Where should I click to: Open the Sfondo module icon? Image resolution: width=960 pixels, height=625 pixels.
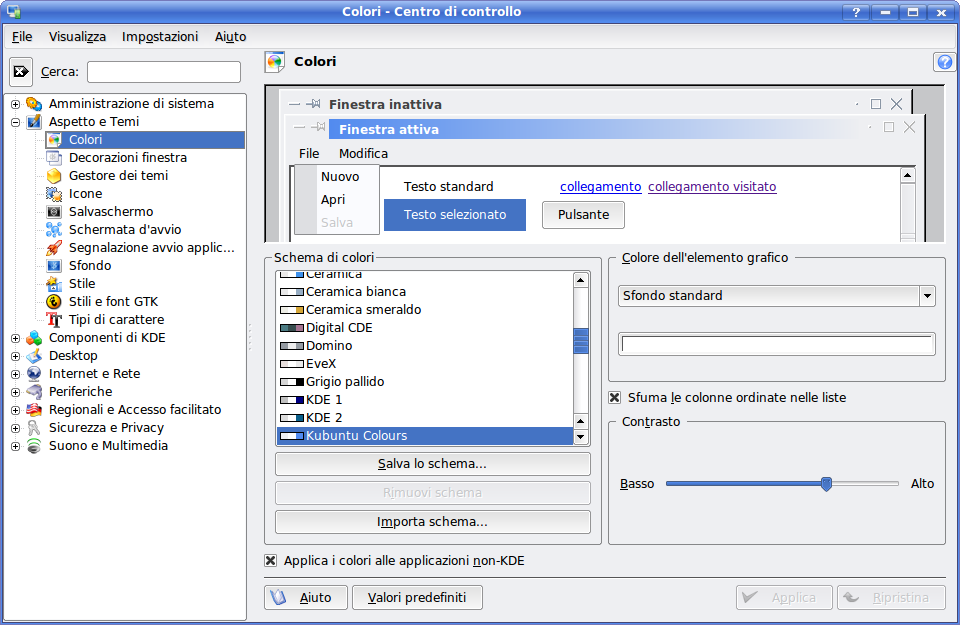[x=54, y=266]
